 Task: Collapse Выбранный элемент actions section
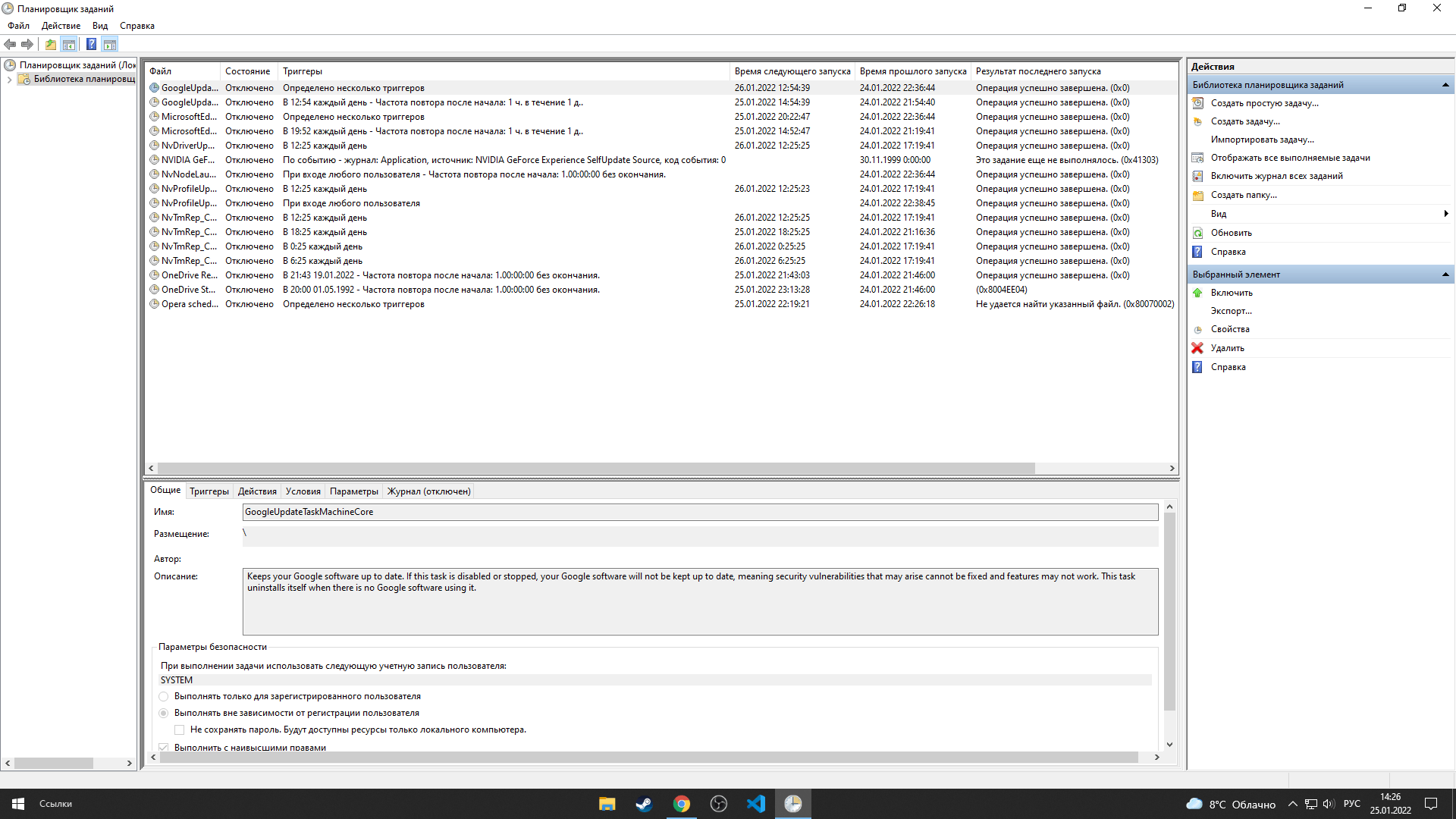(x=1445, y=275)
